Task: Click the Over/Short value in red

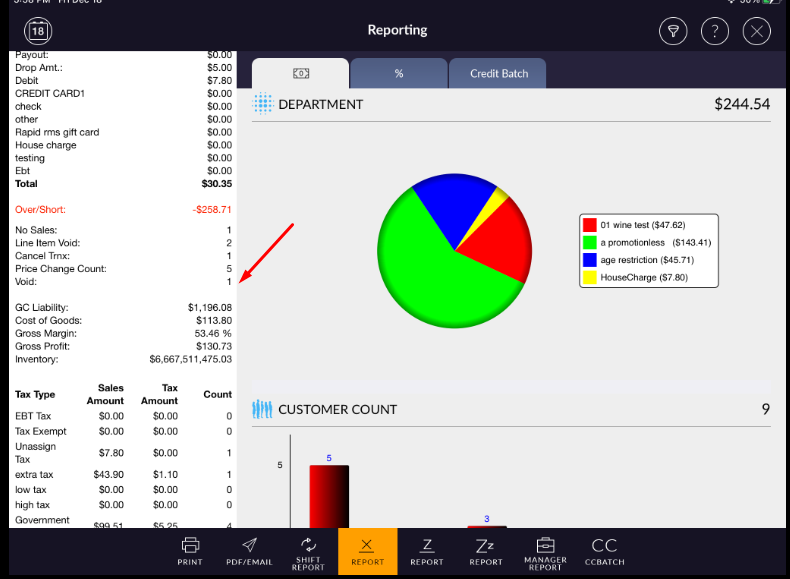Action: pos(211,210)
